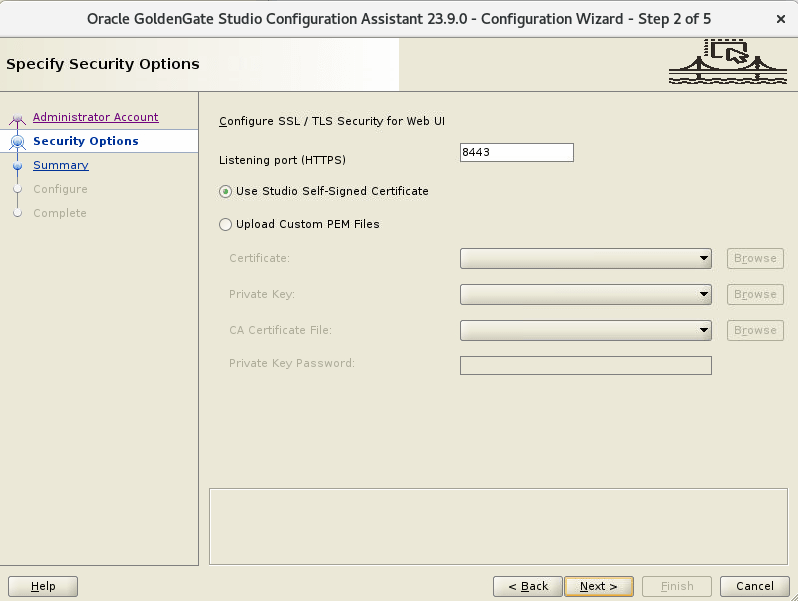Click the Finish button
Viewport: 798px width, 601px height.
coord(677,586)
